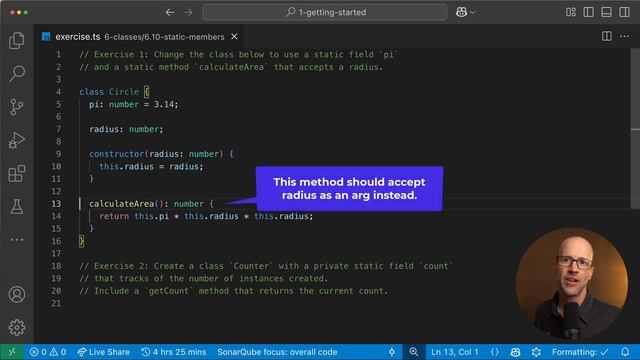Go to line via Ln 13, Col 1

[455, 352]
